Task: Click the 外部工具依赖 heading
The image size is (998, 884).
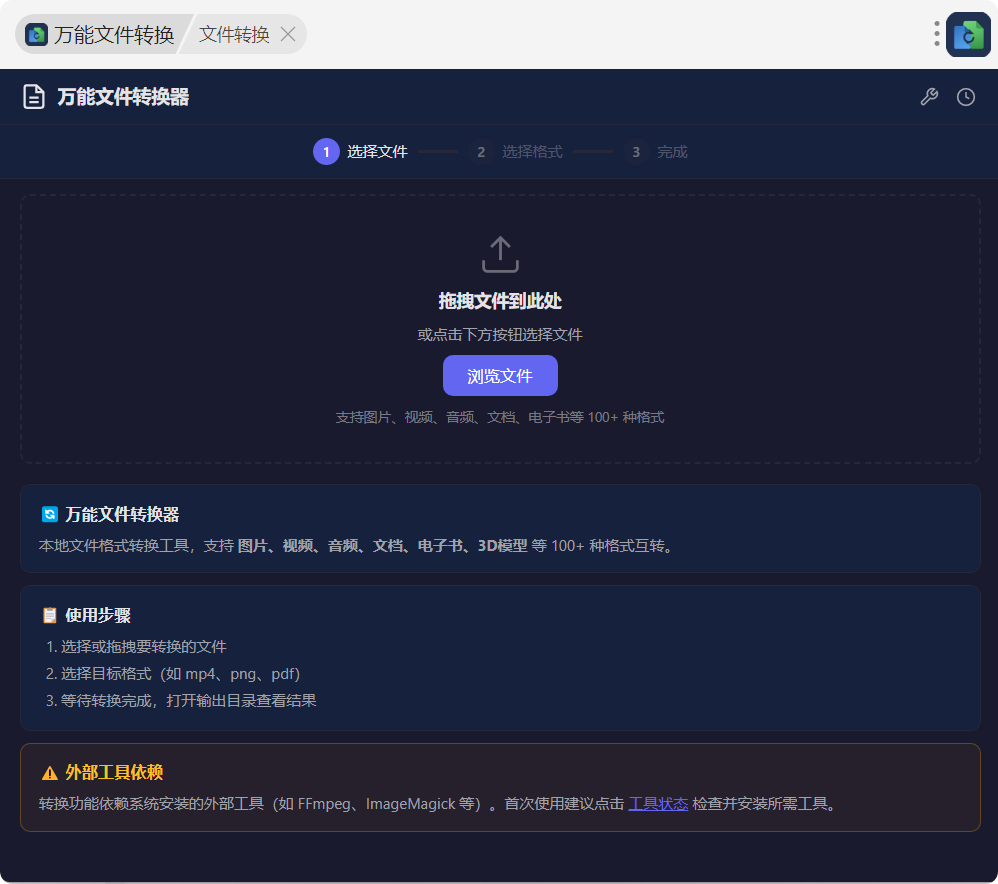Action: 115,773
